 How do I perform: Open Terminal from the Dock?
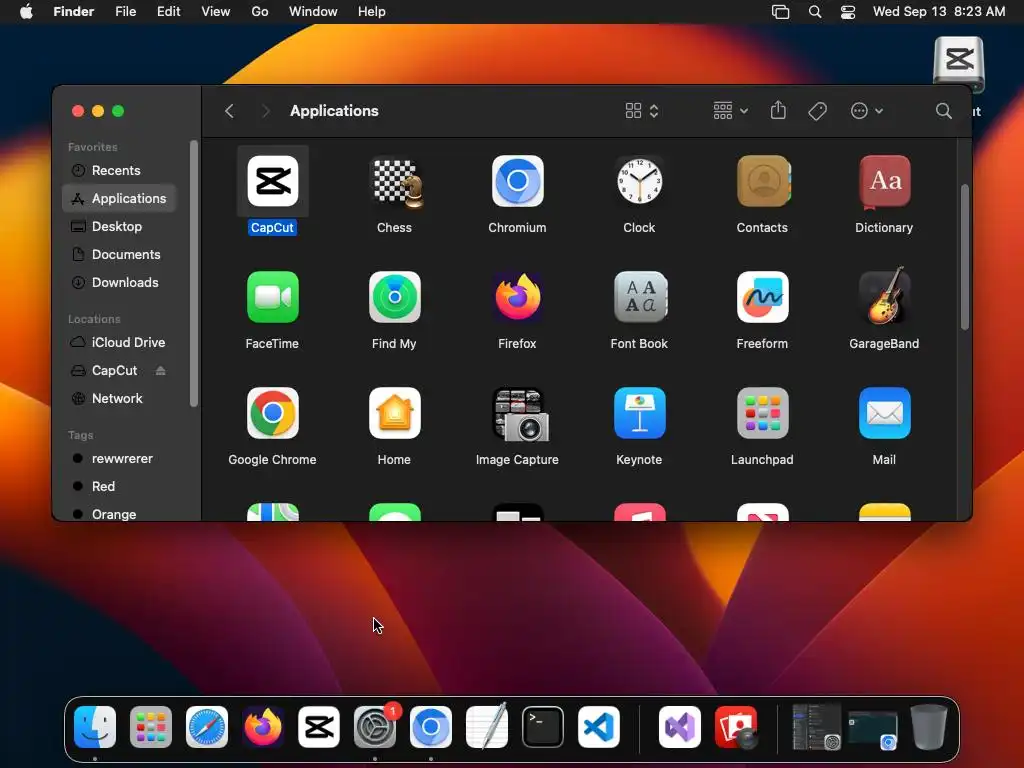(x=543, y=727)
